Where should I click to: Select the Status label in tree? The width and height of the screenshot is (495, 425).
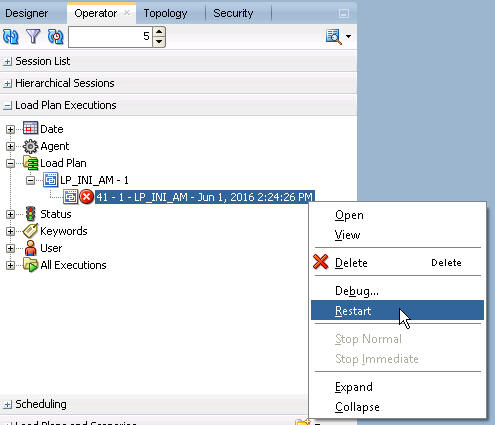click(x=56, y=214)
